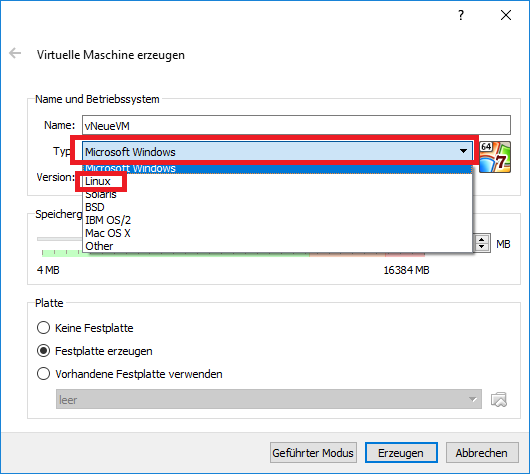Image resolution: width=530 pixels, height=474 pixels.
Task: Click the Abbrechen button
Action: (x=482, y=453)
